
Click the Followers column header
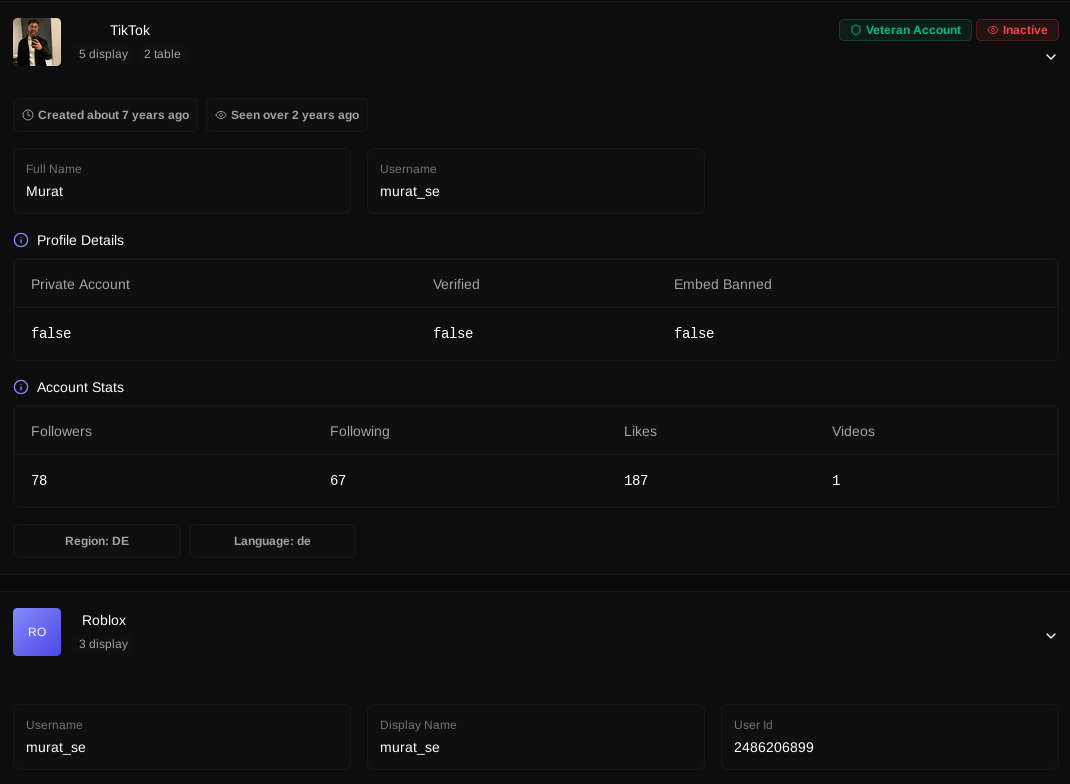61,431
